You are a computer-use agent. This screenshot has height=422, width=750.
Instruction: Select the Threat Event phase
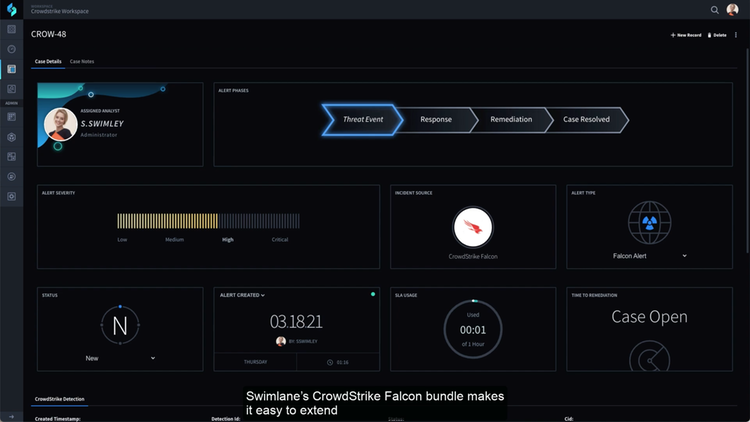362,120
